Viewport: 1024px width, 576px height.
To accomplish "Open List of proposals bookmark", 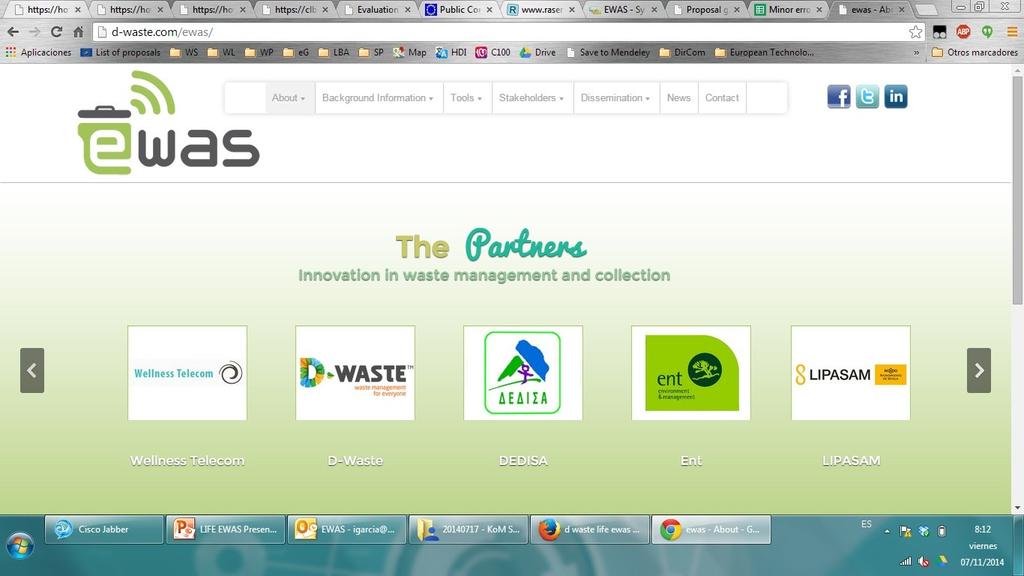I will click(x=121, y=52).
